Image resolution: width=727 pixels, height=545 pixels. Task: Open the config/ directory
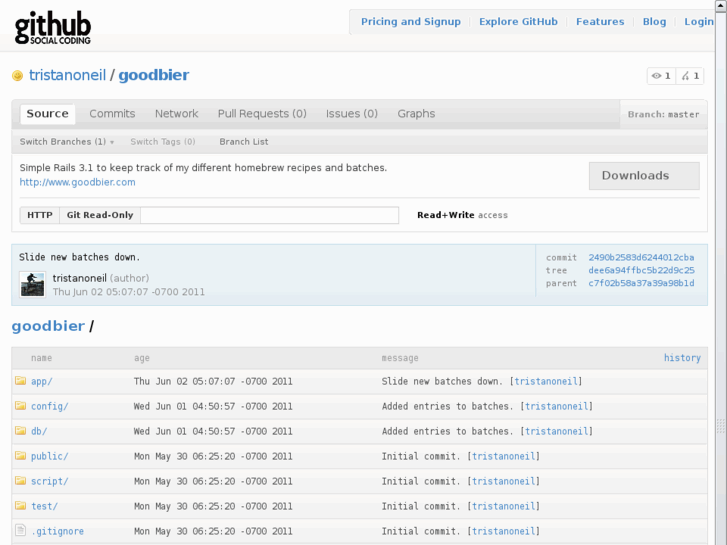click(x=50, y=406)
